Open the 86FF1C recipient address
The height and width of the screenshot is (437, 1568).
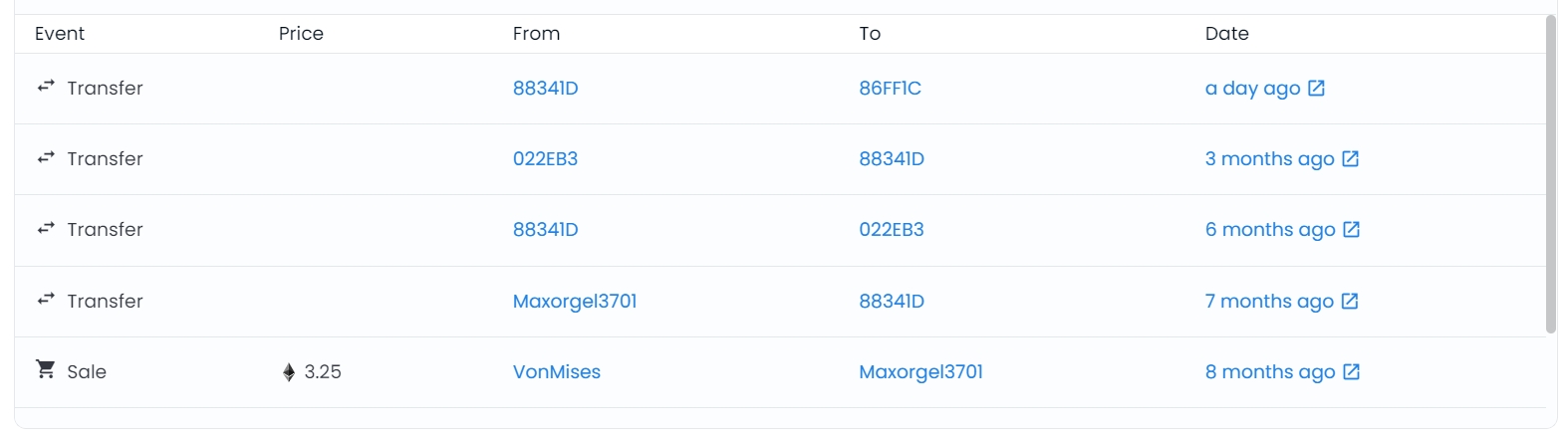pyautogui.click(x=890, y=89)
